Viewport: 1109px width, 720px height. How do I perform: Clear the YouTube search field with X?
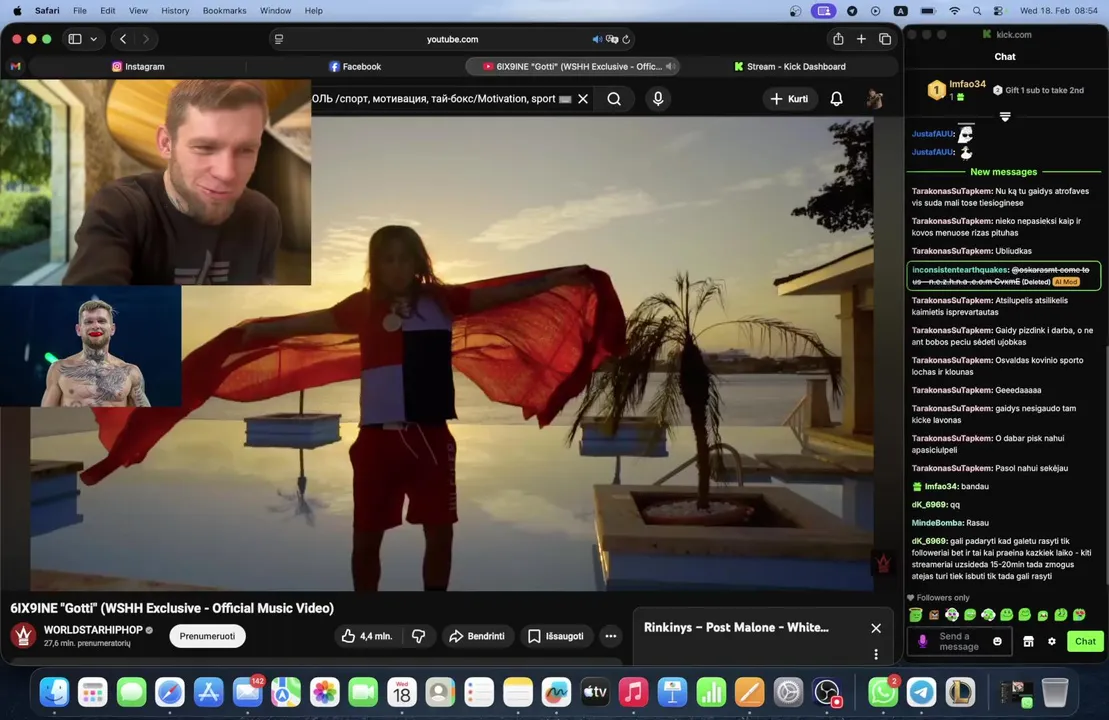point(583,99)
